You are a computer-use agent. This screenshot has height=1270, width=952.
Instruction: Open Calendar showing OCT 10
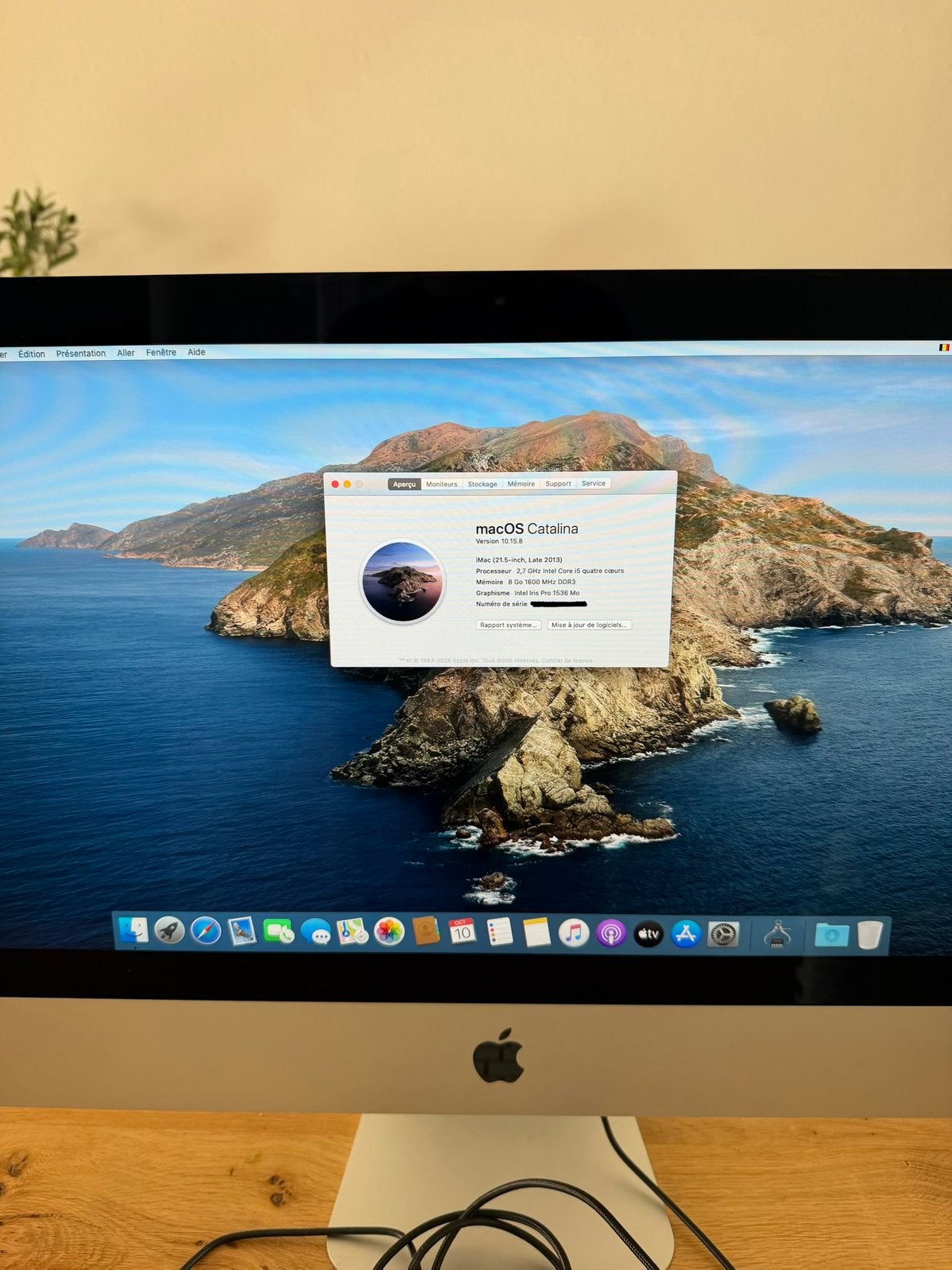coord(462,931)
